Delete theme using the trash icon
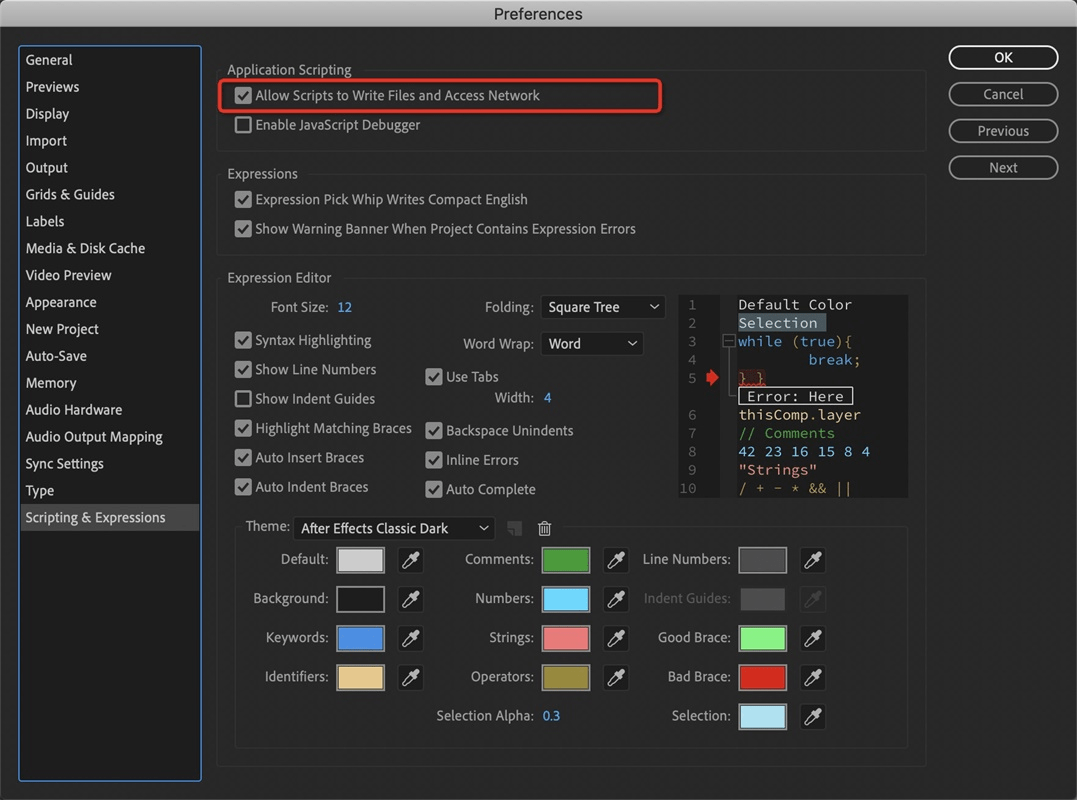The width and height of the screenshot is (1077, 800). (x=544, y=529)
